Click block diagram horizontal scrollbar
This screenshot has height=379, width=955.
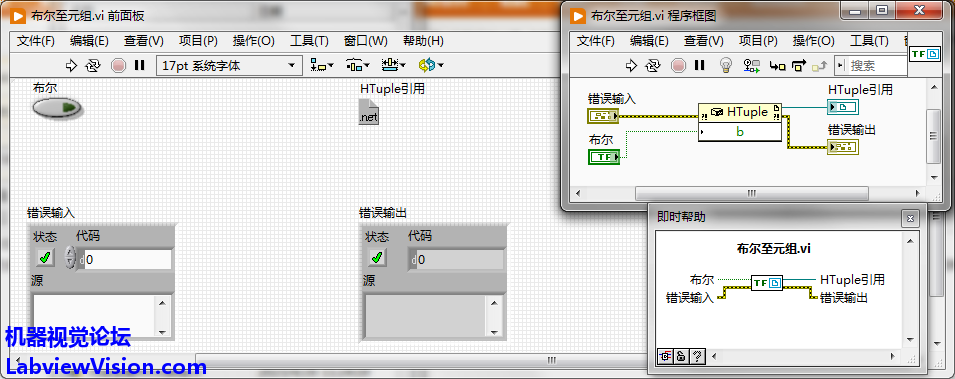tap(751, 193)
